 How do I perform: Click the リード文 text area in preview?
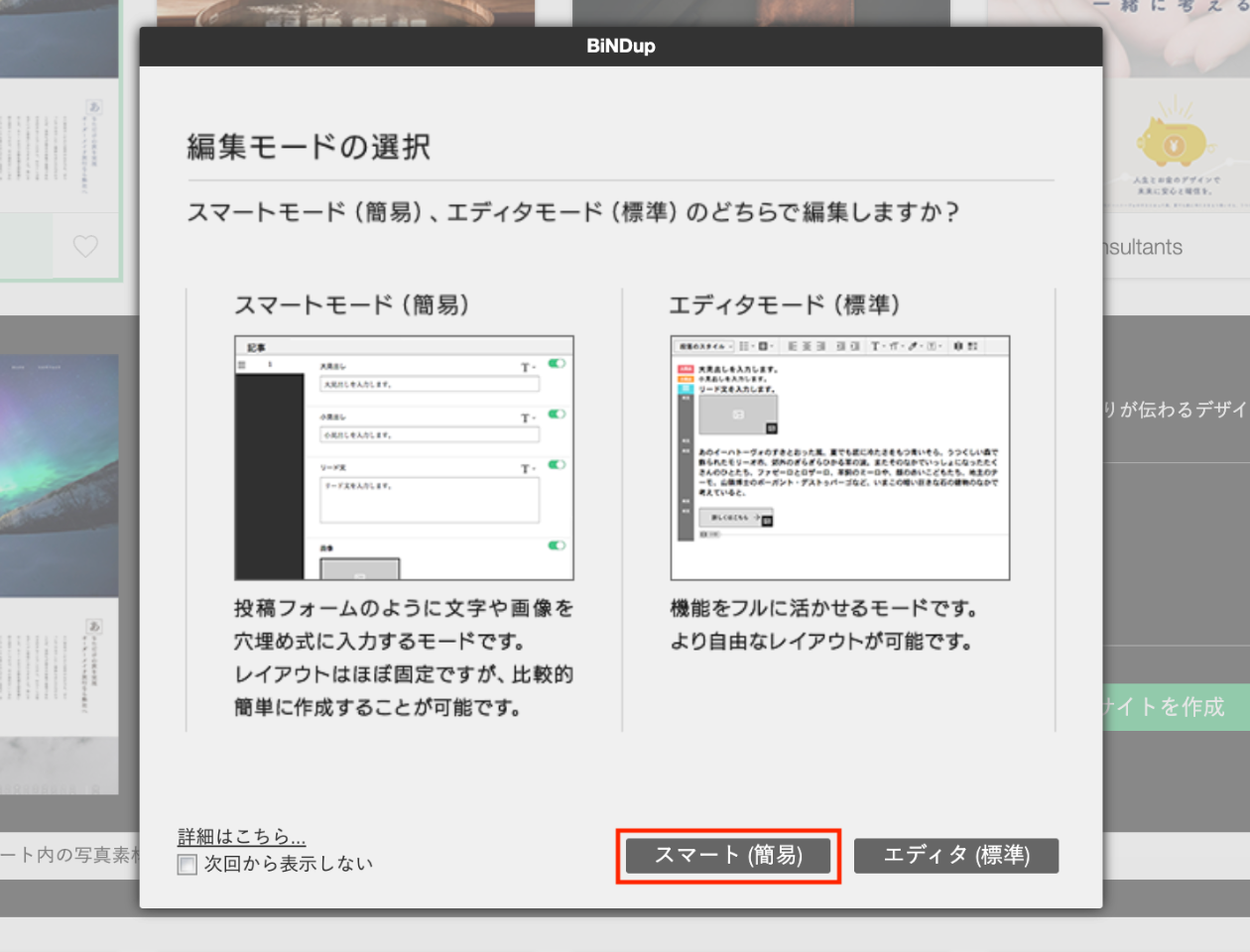click(x=429, y=500)
